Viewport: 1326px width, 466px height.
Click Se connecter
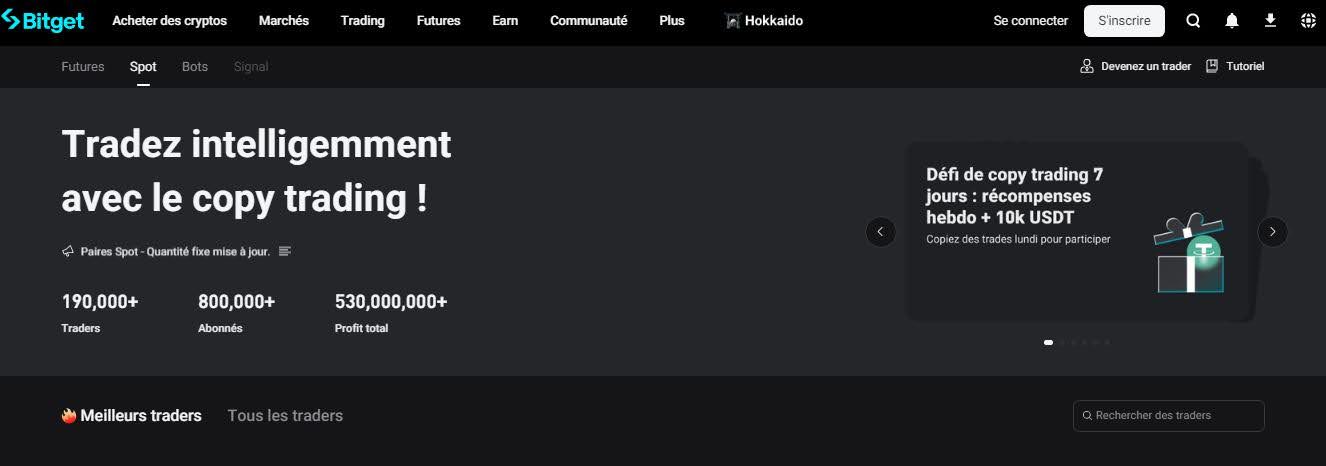click(1031, 21)
